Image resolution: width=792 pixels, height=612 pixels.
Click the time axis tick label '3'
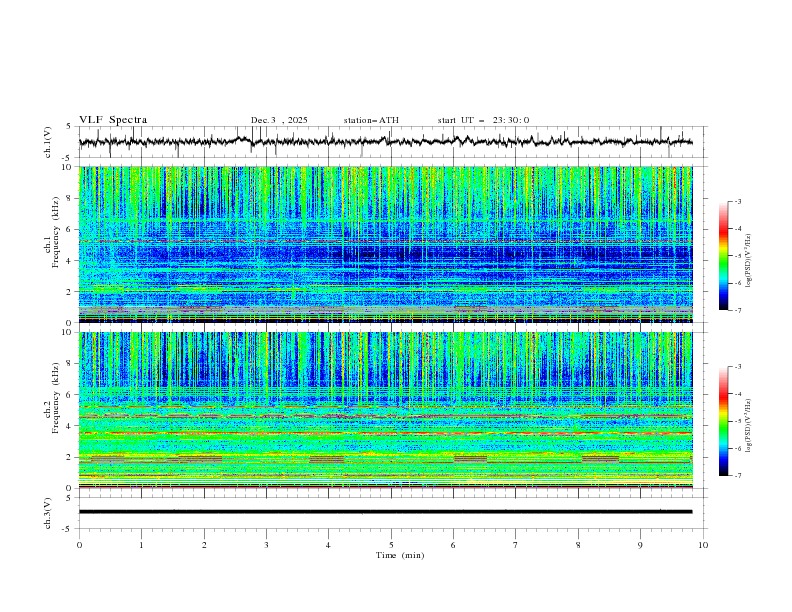pos(266,545)
